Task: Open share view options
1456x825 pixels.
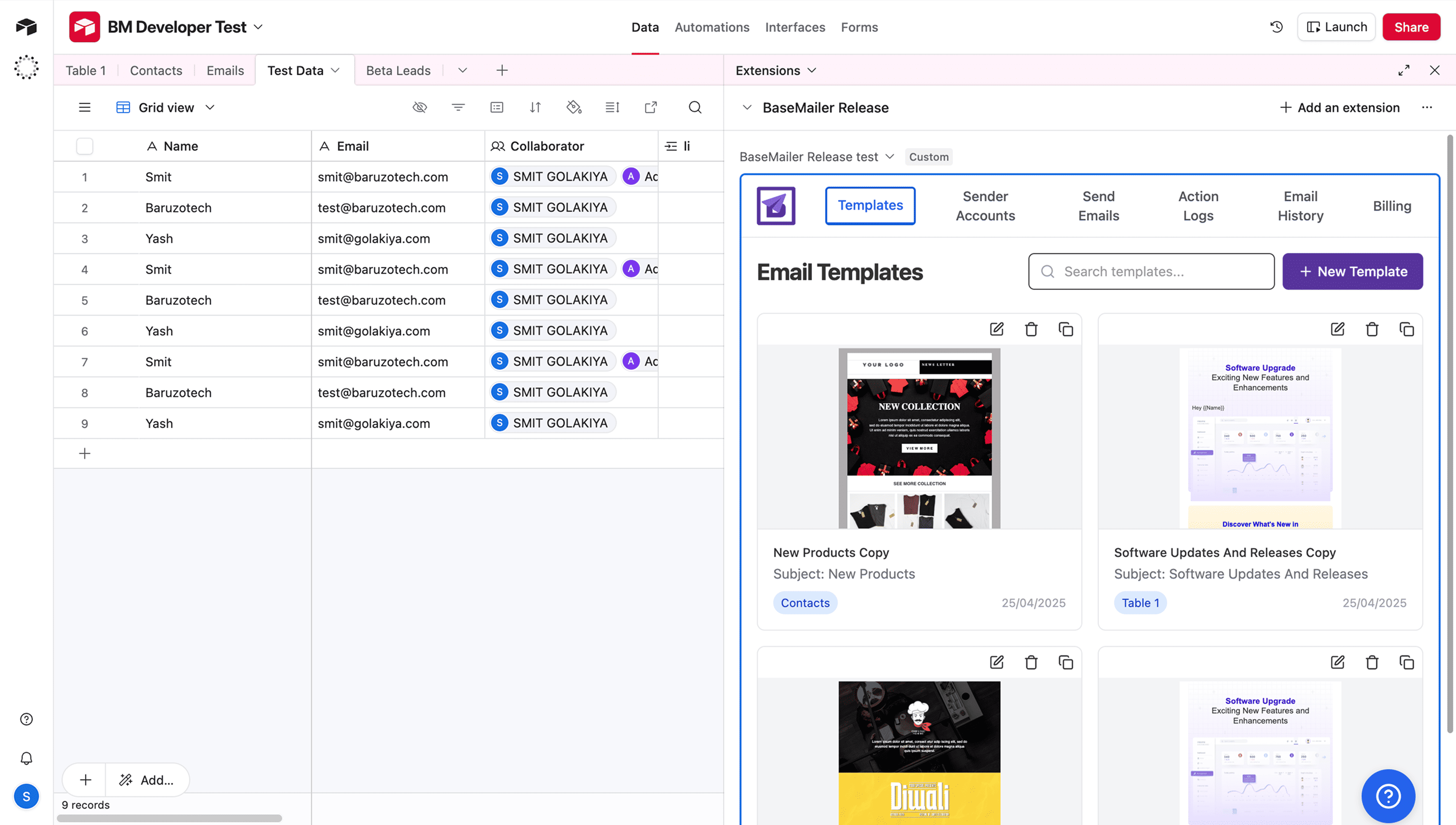Action: coord(650,107)
